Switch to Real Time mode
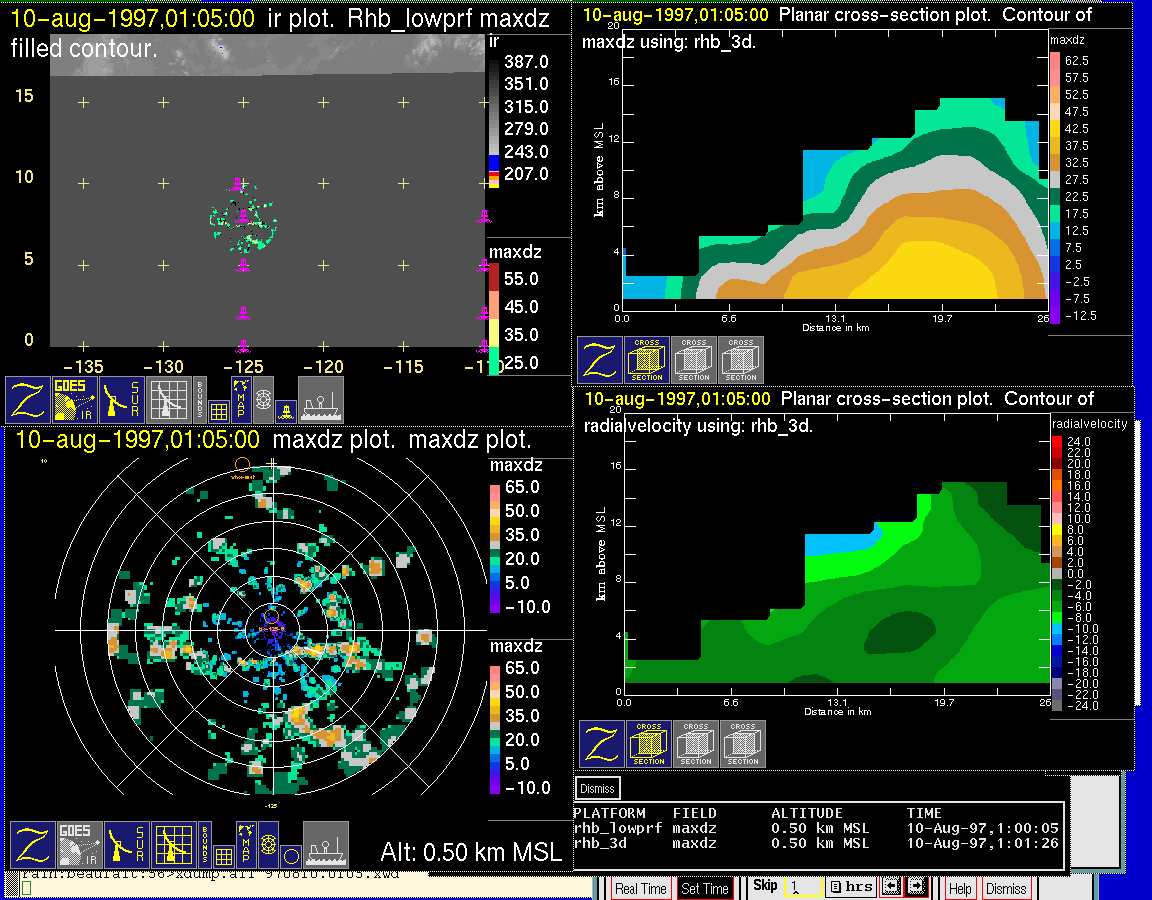Viewport: 1152px width, 900px height. 640,888
